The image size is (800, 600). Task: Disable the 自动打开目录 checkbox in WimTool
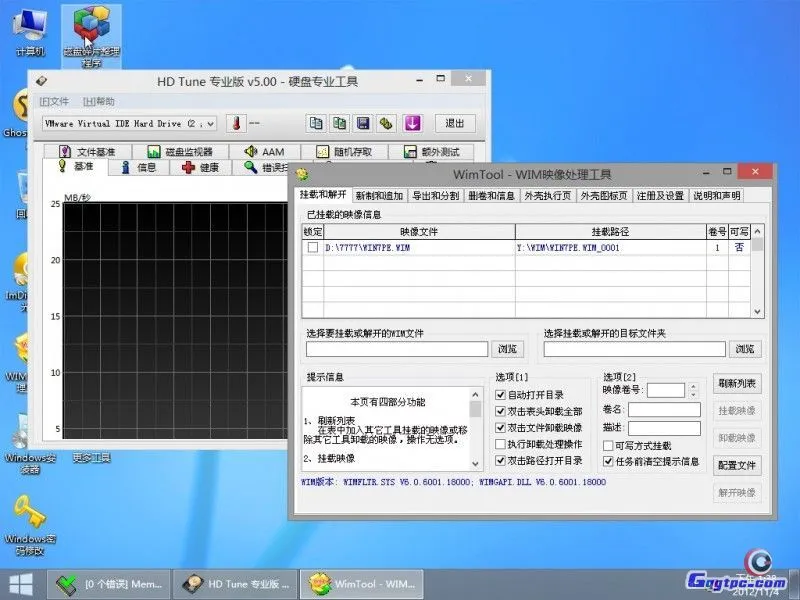click(500, 394)
